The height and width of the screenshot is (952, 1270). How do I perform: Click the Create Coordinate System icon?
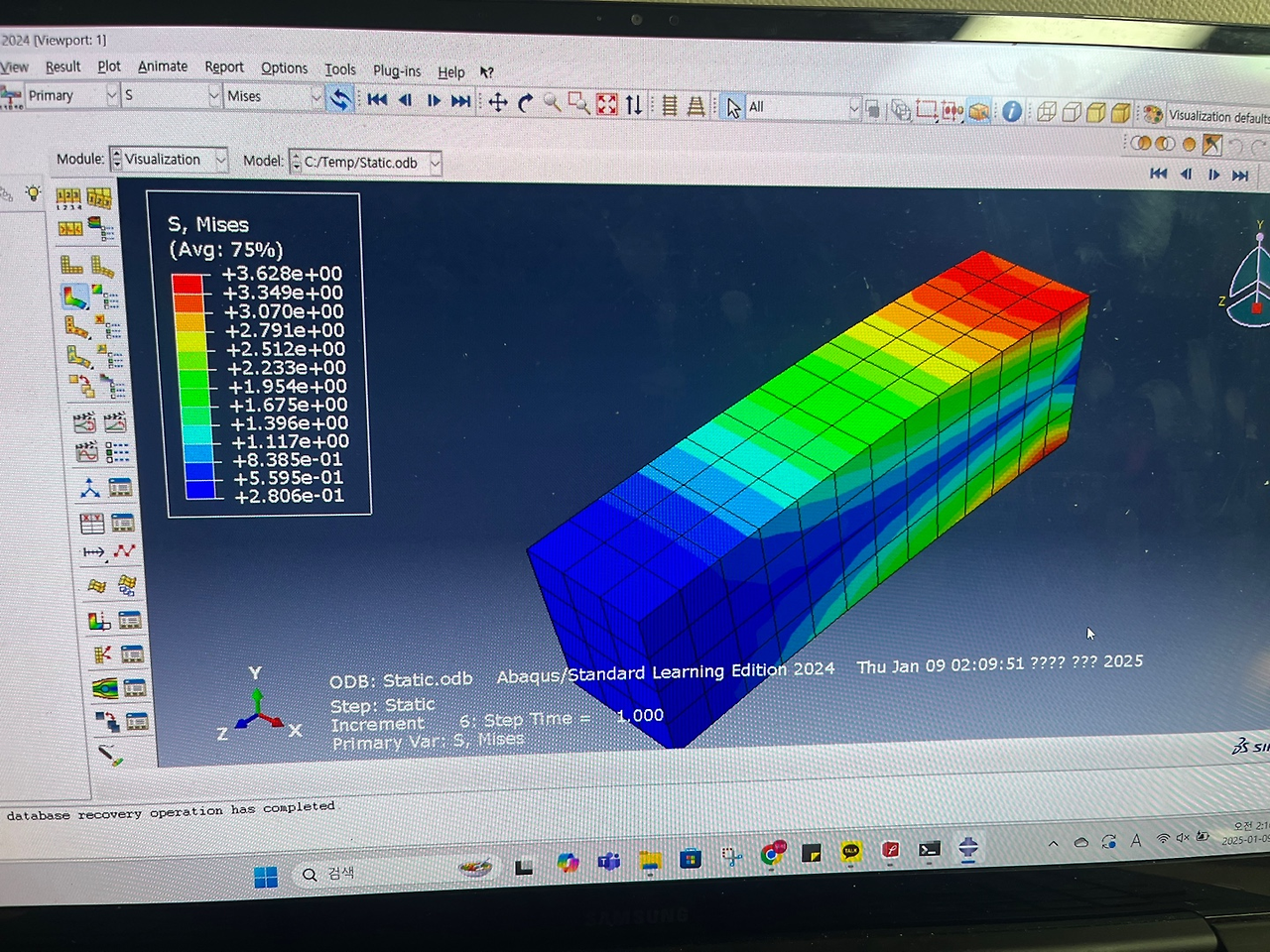pyautogui.click(x=89, y=487)
